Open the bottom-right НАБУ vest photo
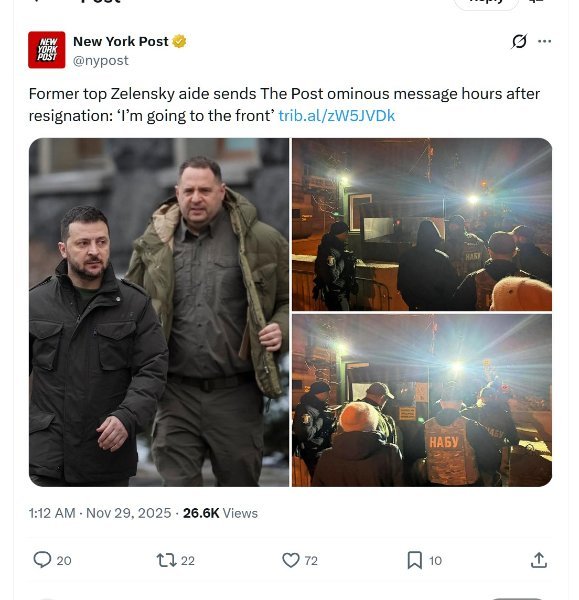Image resolution: width=579 pixels, height=600 pixels. tap(422, 400)
